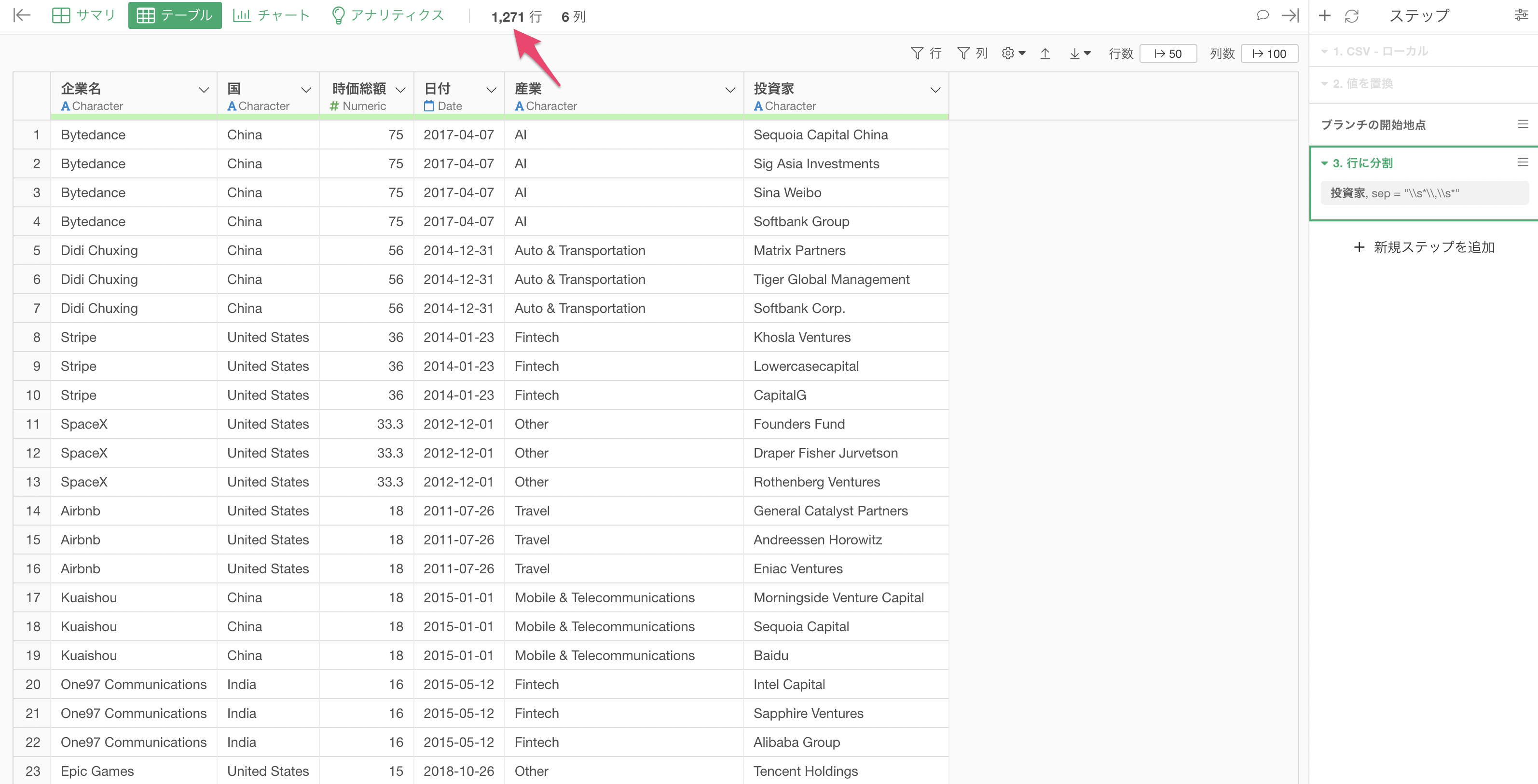Open the 投資家 column menu chevron
Screen dimensions: 1538x784
(935, 90)
